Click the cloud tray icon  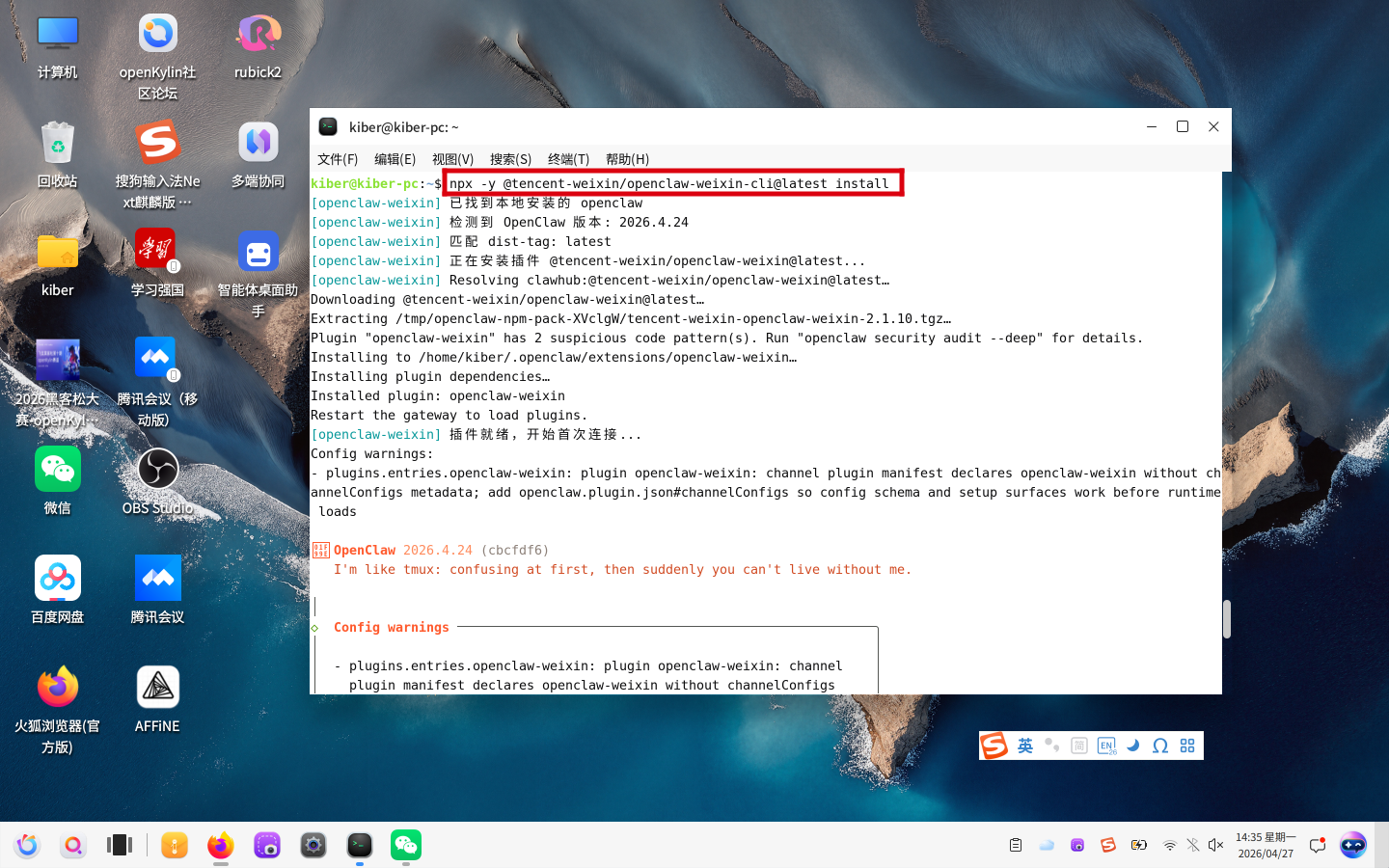[x=1047, y=846]
